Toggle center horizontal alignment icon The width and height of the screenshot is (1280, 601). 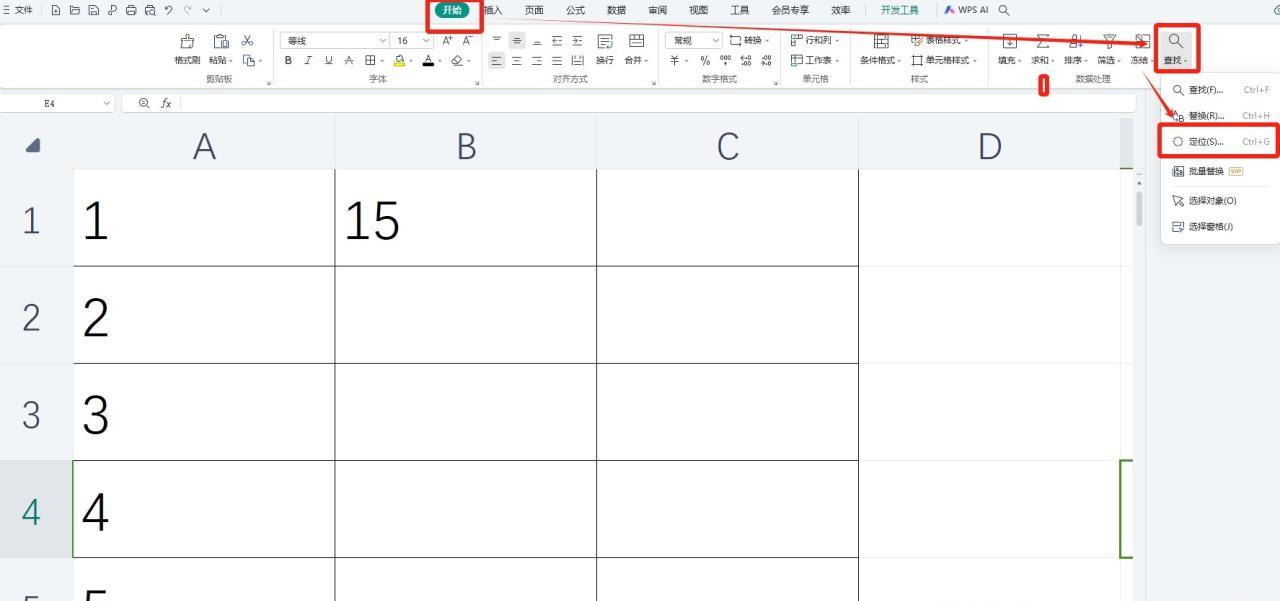click(517, 60)
